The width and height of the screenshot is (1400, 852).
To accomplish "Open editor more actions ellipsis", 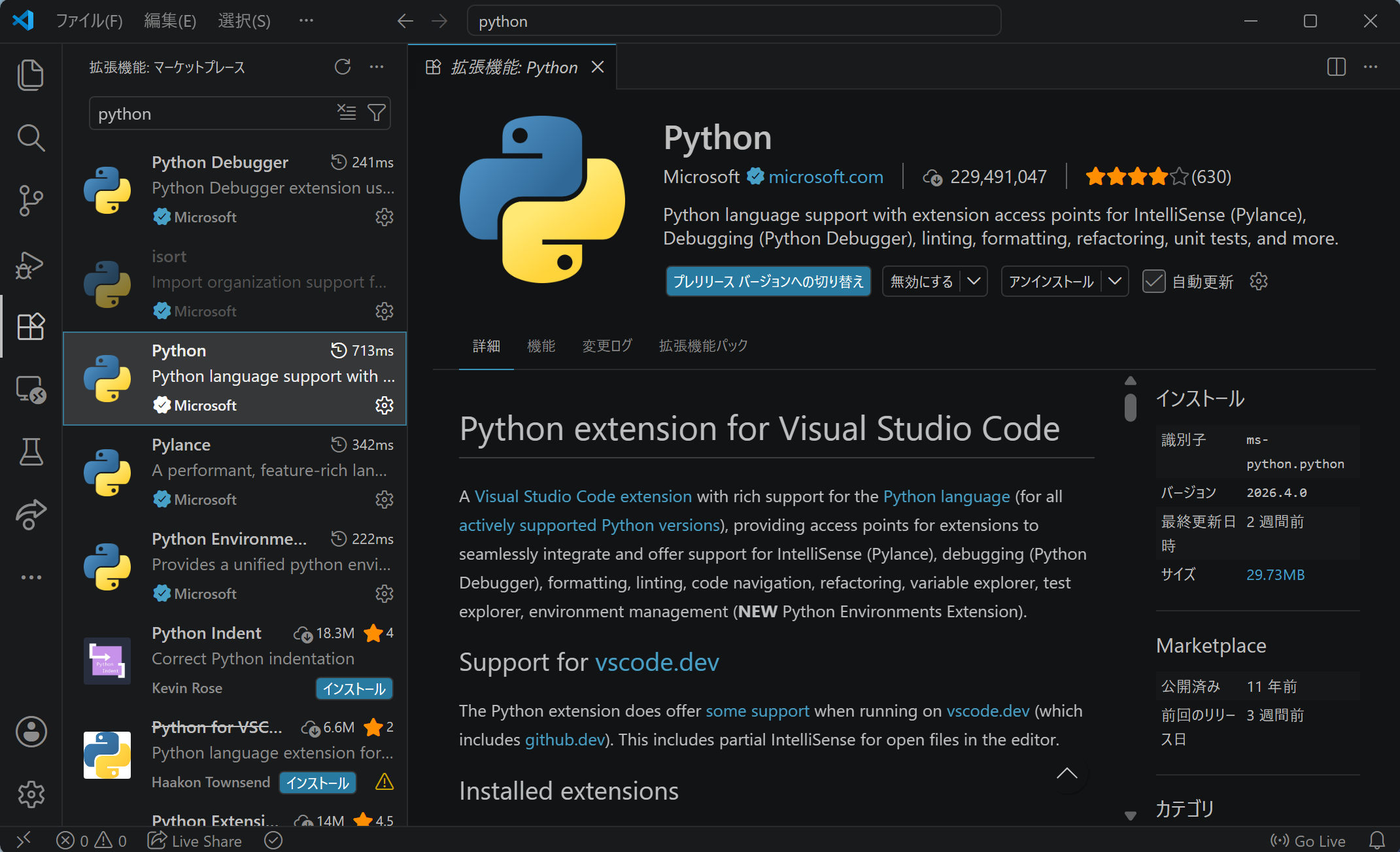I will pos(1371,67).
